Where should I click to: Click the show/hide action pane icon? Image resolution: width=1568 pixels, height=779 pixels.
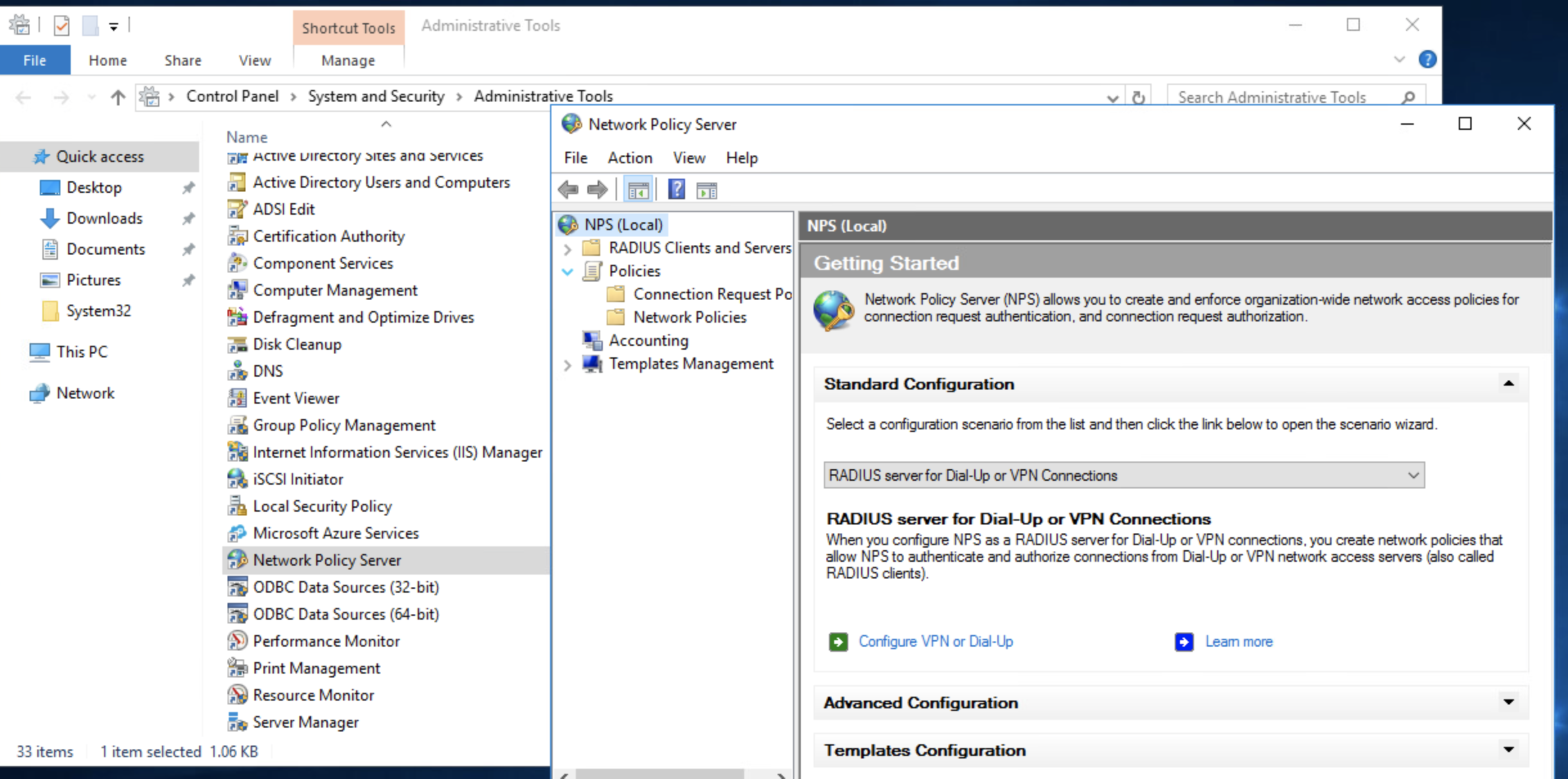pos(706,190)
